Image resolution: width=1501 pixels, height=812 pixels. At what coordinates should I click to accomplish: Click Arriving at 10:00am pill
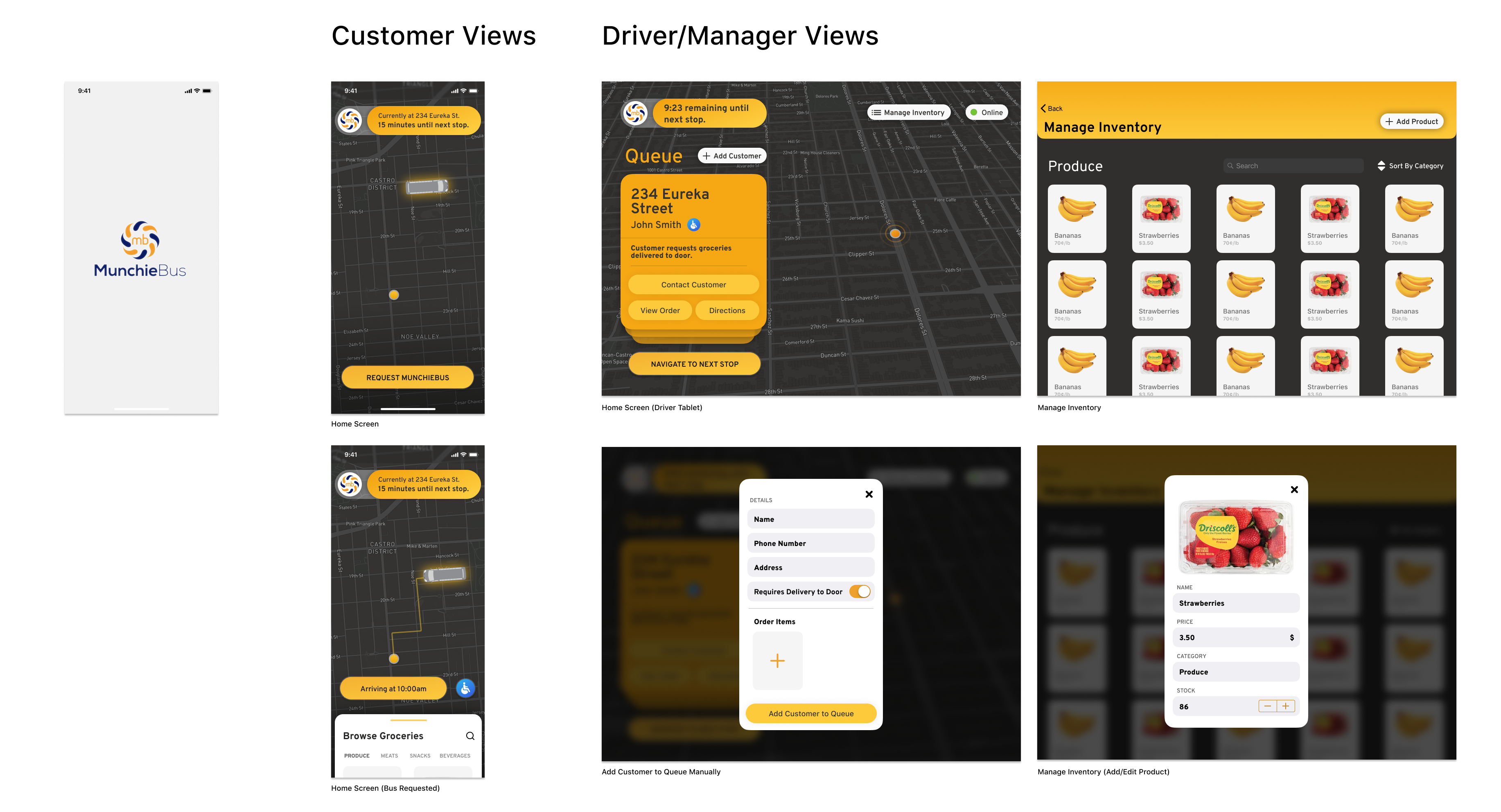pyautogui.click(x=393, y=688)
